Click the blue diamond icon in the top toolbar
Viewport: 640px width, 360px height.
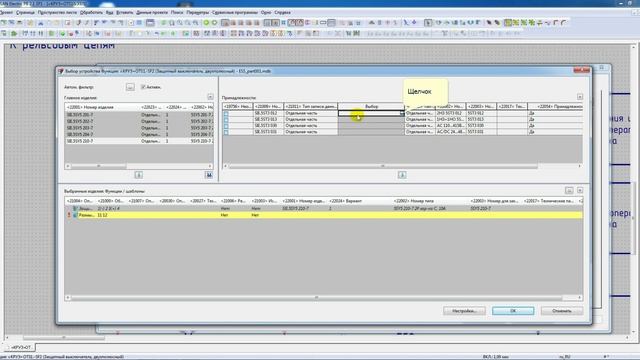414,23
